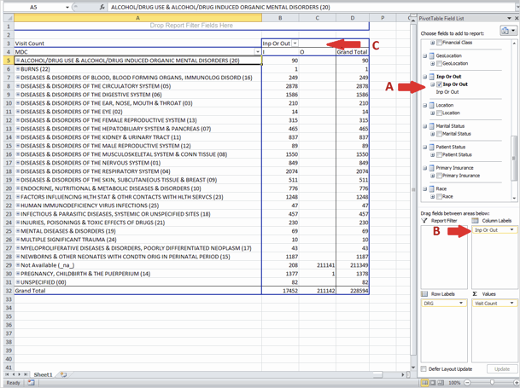
Task: Go to first sheet navigation arrow
Action: [7, 375]
